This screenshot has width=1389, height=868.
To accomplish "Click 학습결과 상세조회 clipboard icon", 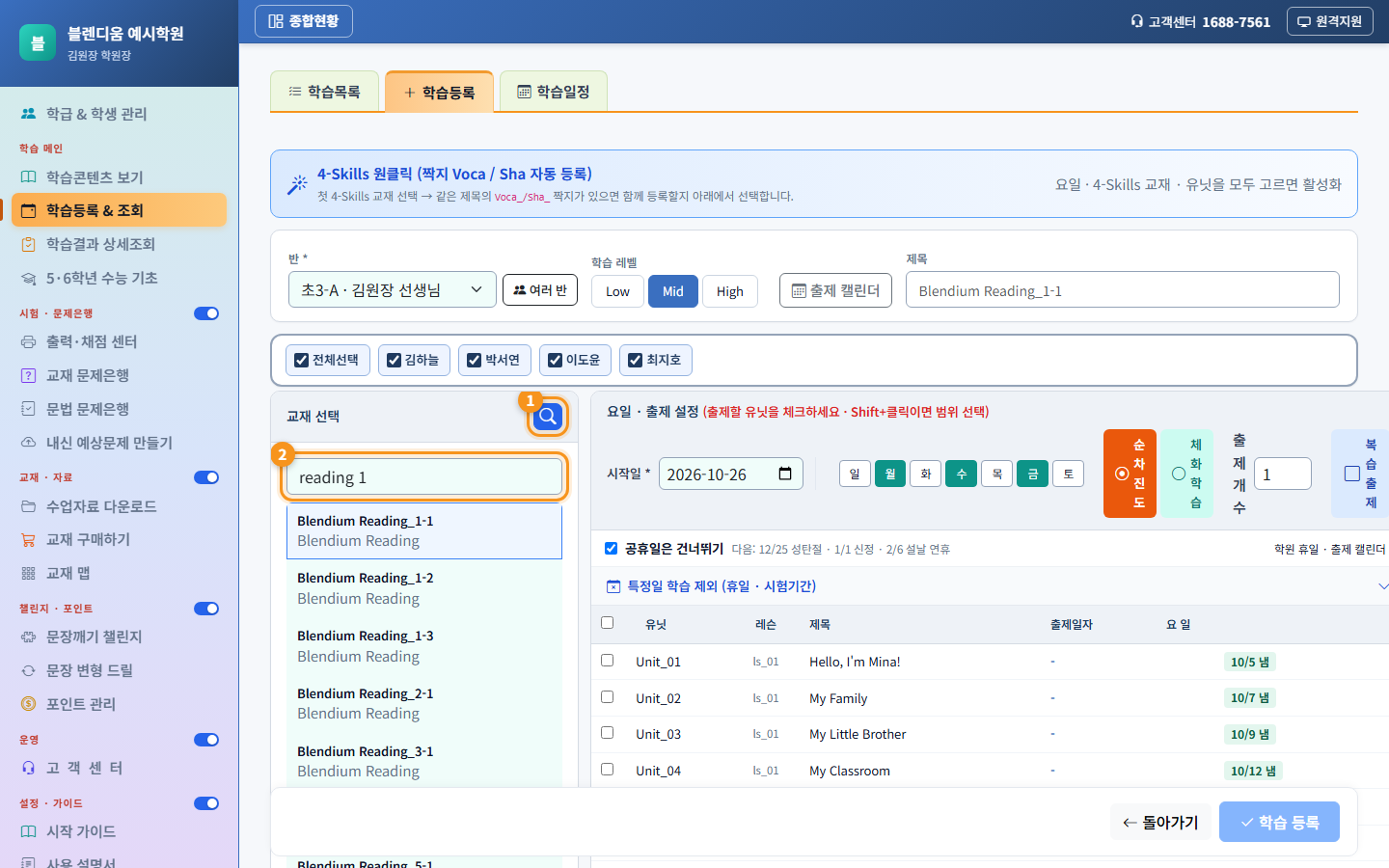I will tap(29, 244).
